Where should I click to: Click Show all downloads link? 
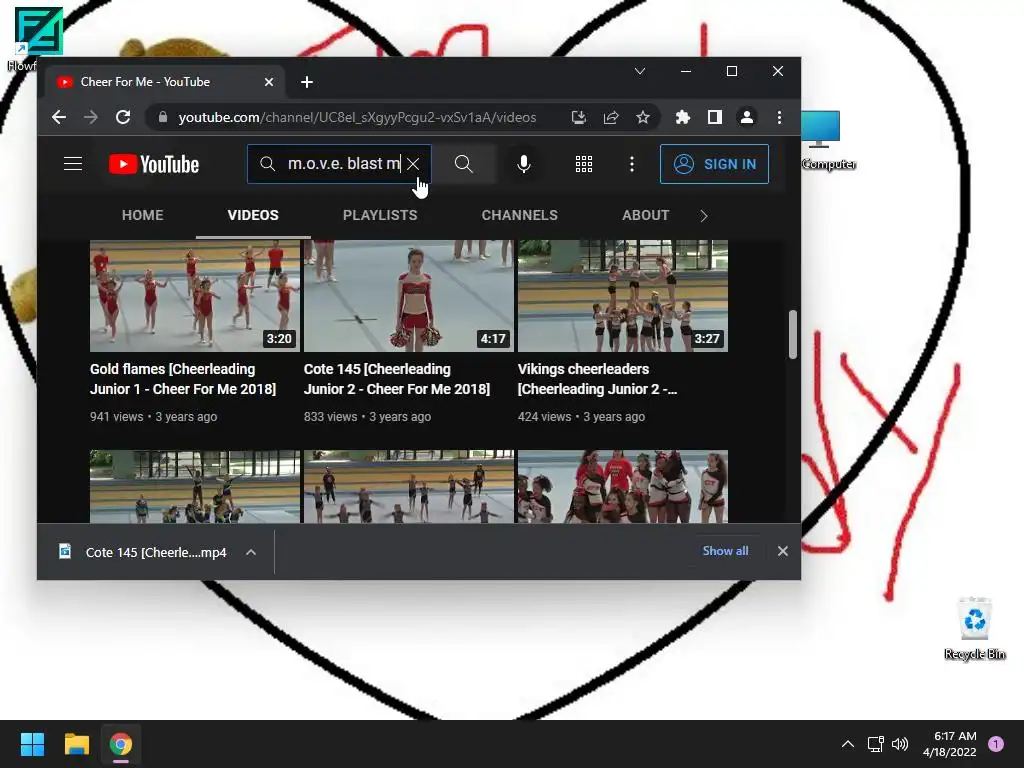click(726, 551)
